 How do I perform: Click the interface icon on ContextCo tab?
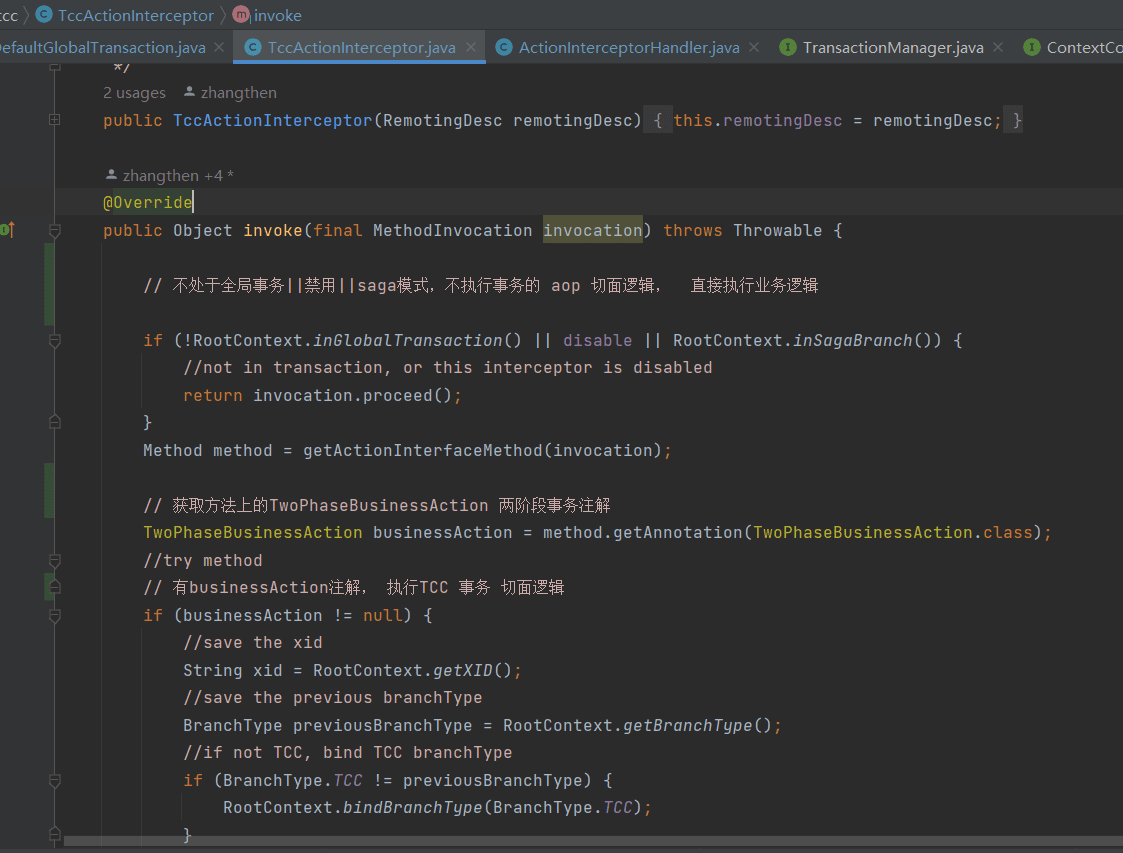pos(1032,47)
